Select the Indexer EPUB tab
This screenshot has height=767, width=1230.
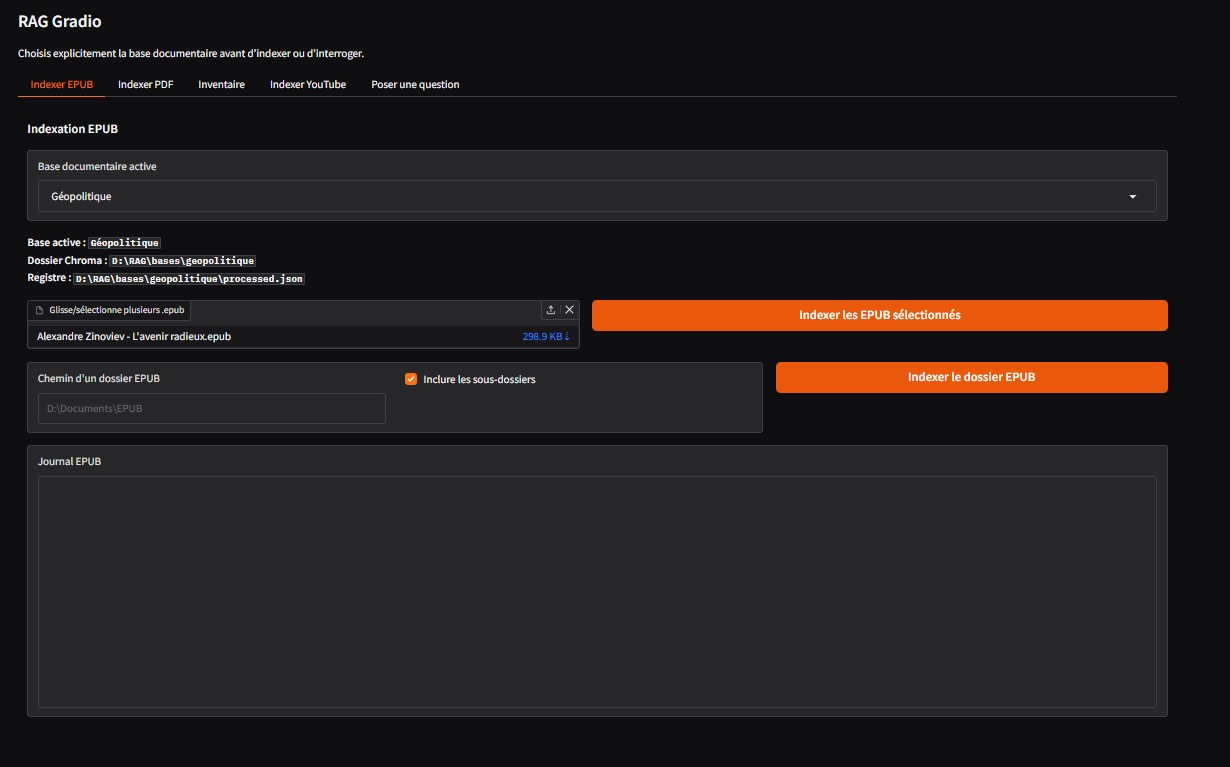(x=62, y=84)
